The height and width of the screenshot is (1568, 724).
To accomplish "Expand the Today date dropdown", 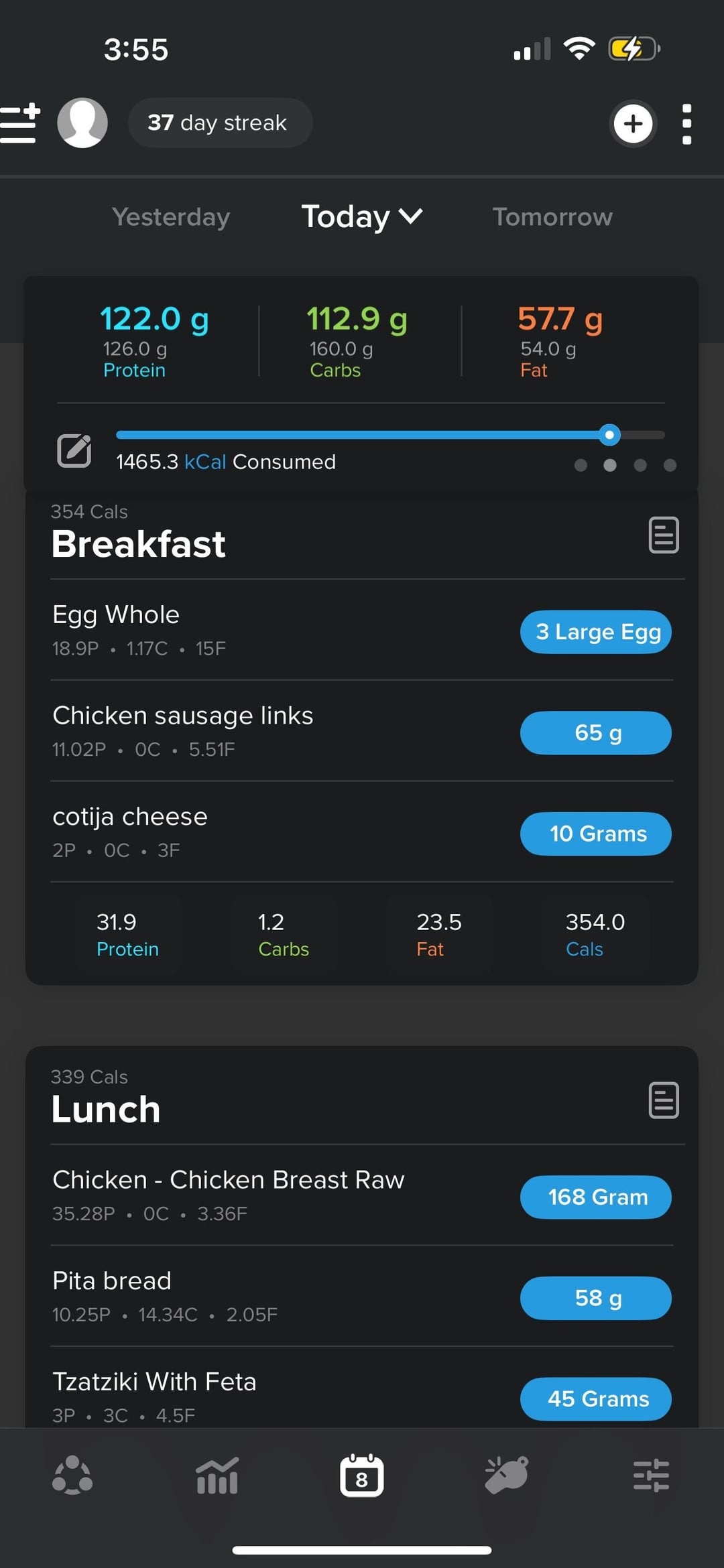I will pyautogui.click(x=362, y=216).
